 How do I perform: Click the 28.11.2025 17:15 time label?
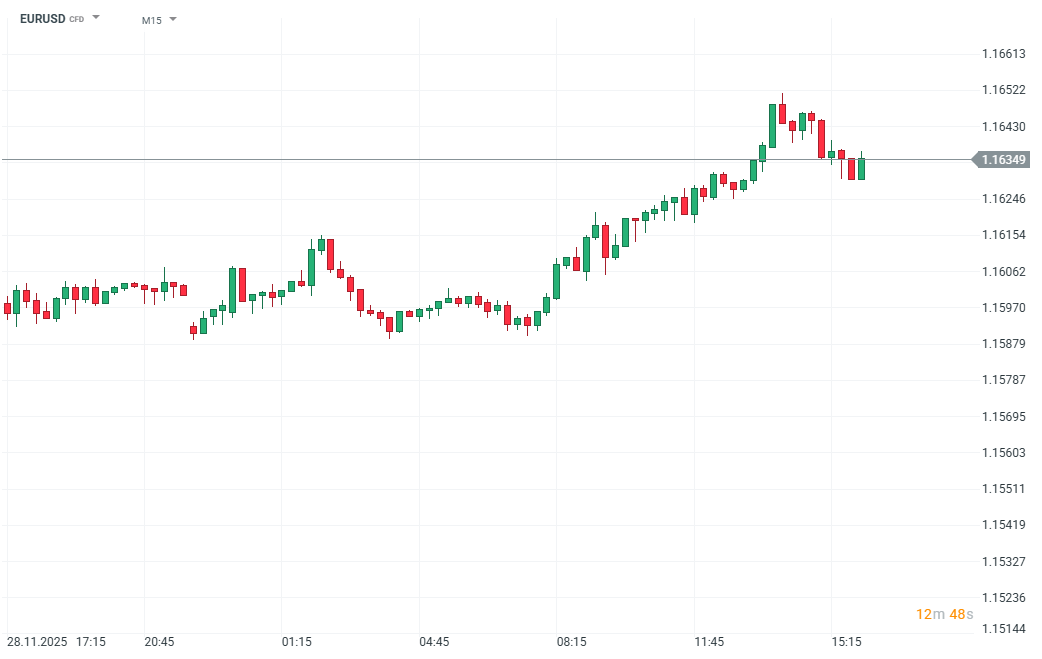(x=58, y=641)
